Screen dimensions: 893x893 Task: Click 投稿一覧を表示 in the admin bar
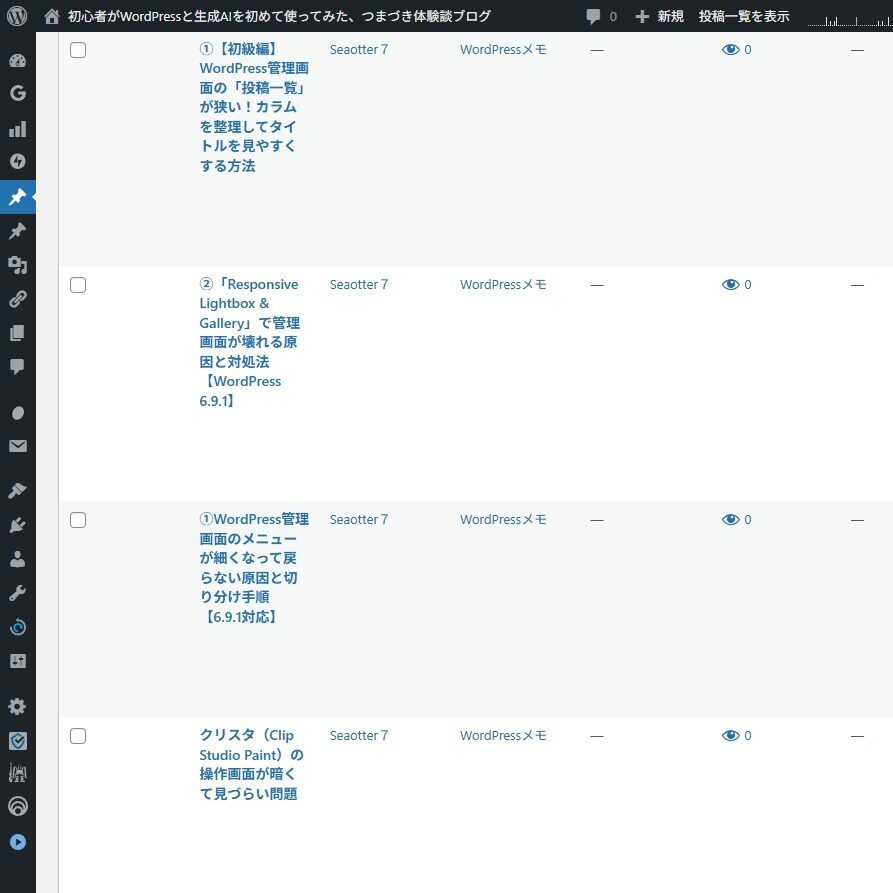click(x=743, y=16)
